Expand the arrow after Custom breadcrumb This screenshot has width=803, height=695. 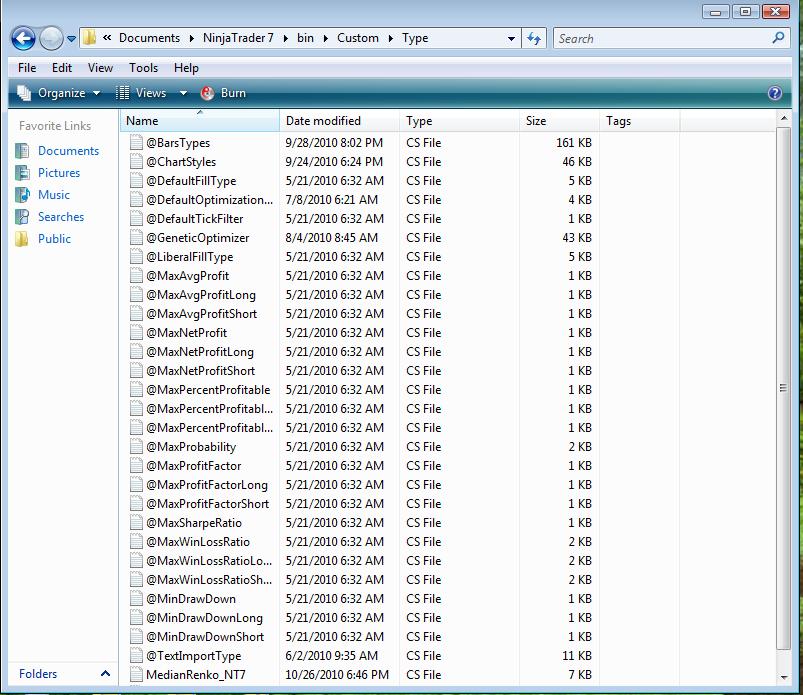[x=391, y=38]
